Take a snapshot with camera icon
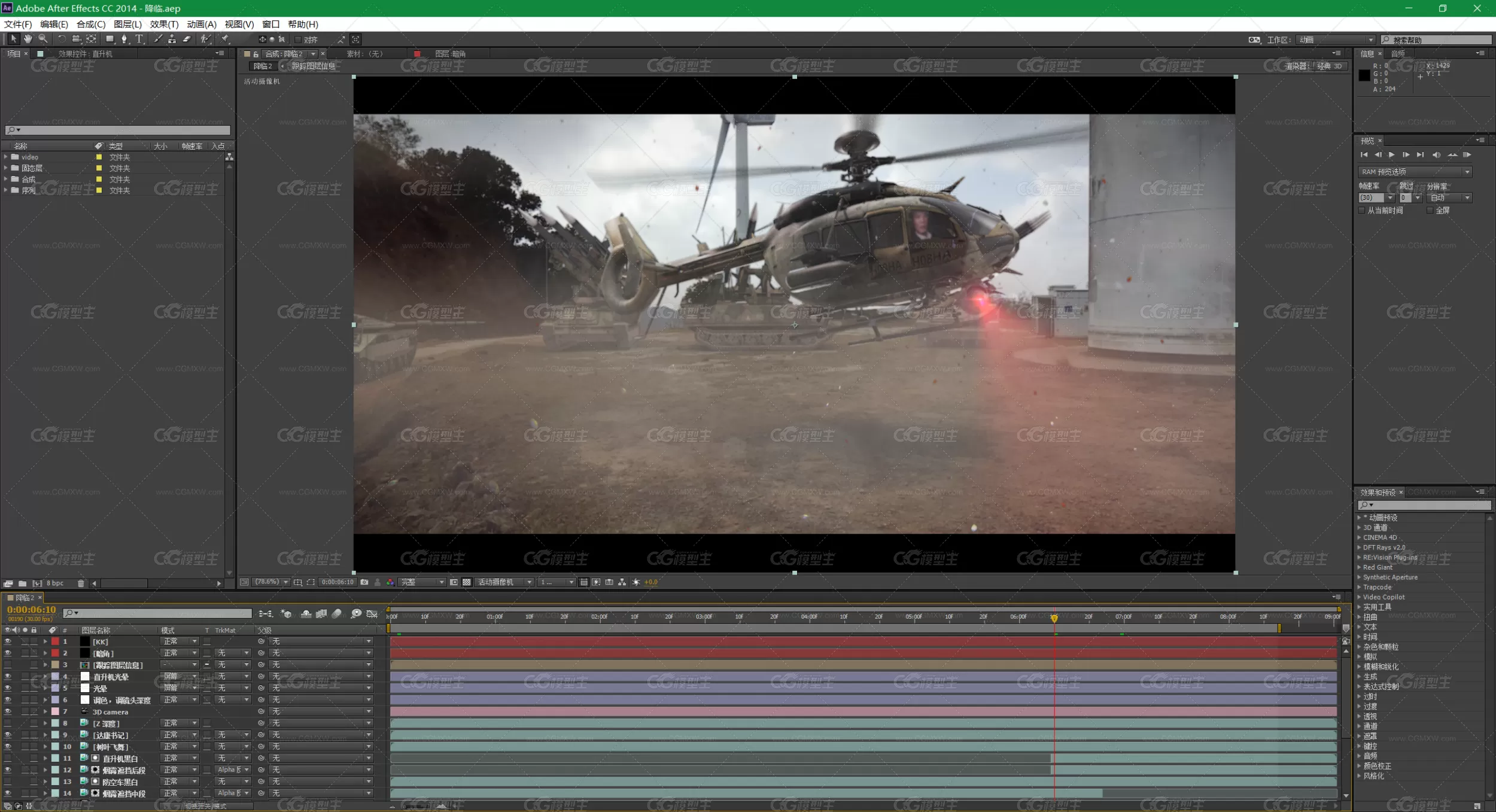 point(364,582)
